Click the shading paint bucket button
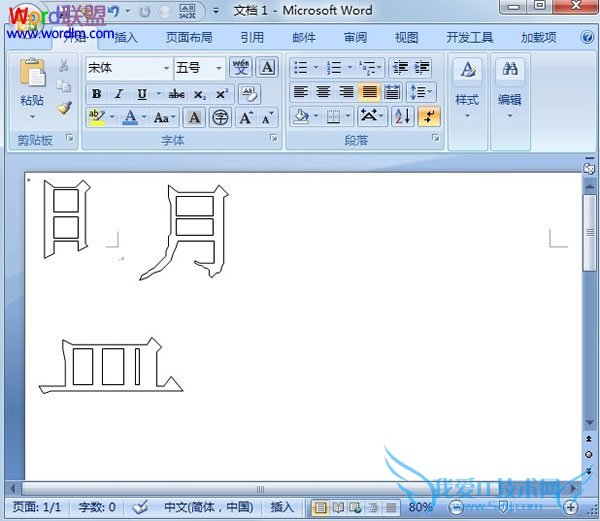The height and width of the screenshot is (521, 600). [301, 116]
